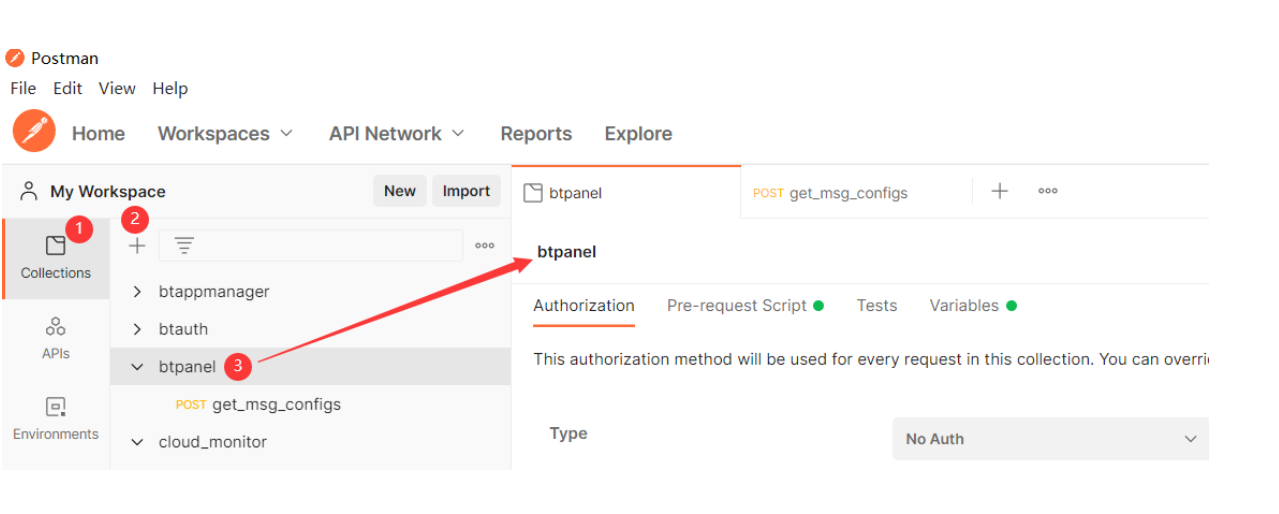Viewport: 1279px width, 514px height.
Task: Expand the btappmanager collection
Action: [x=138, y=292]
